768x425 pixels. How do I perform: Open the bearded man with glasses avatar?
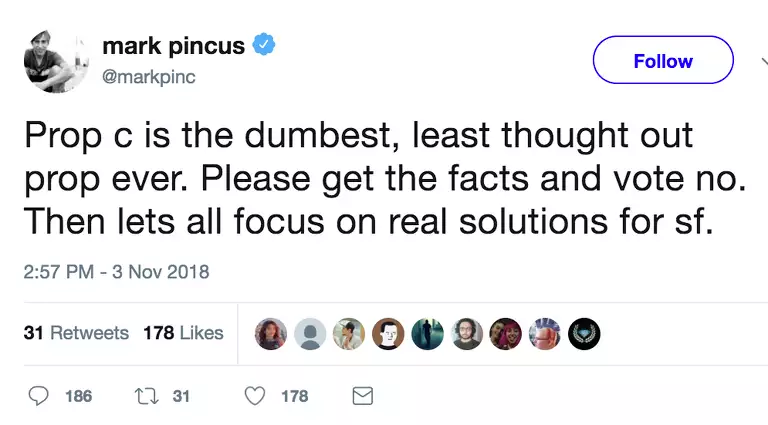click(466, 334)
